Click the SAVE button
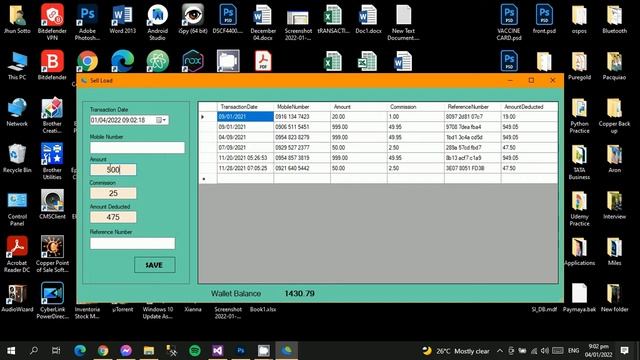The height and width of the screenshot is (360, 640). [x=155, y=265]
